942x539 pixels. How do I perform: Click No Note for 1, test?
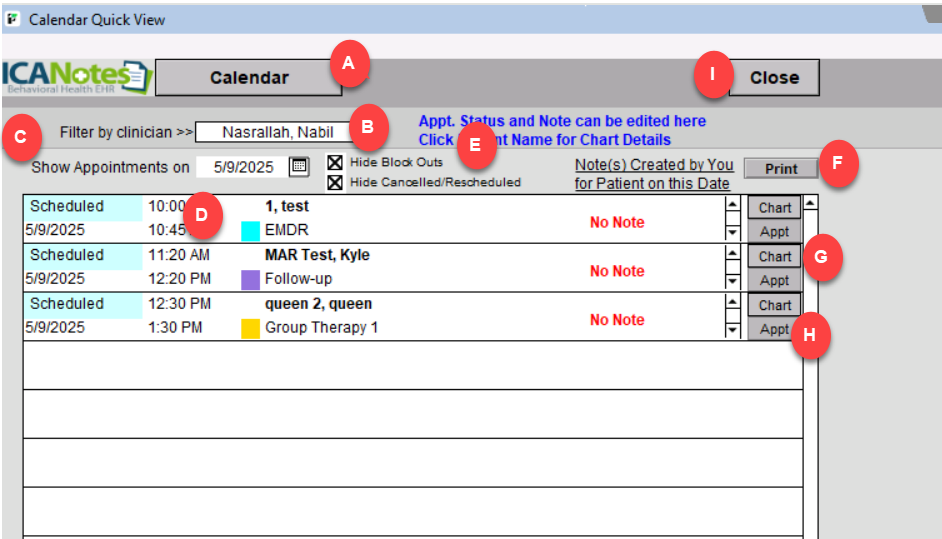(x=617, y=222)
